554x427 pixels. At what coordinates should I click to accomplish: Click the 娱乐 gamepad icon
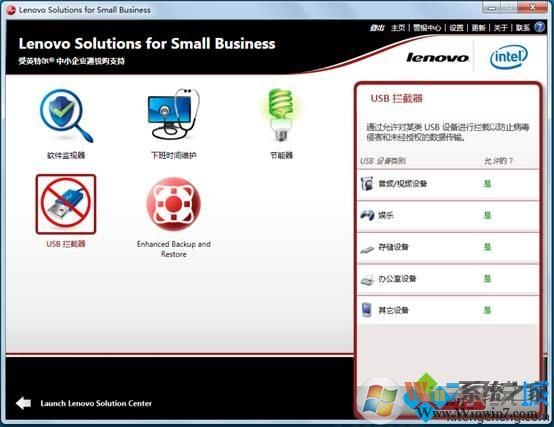pyautogui.click(x=367, y=215)
